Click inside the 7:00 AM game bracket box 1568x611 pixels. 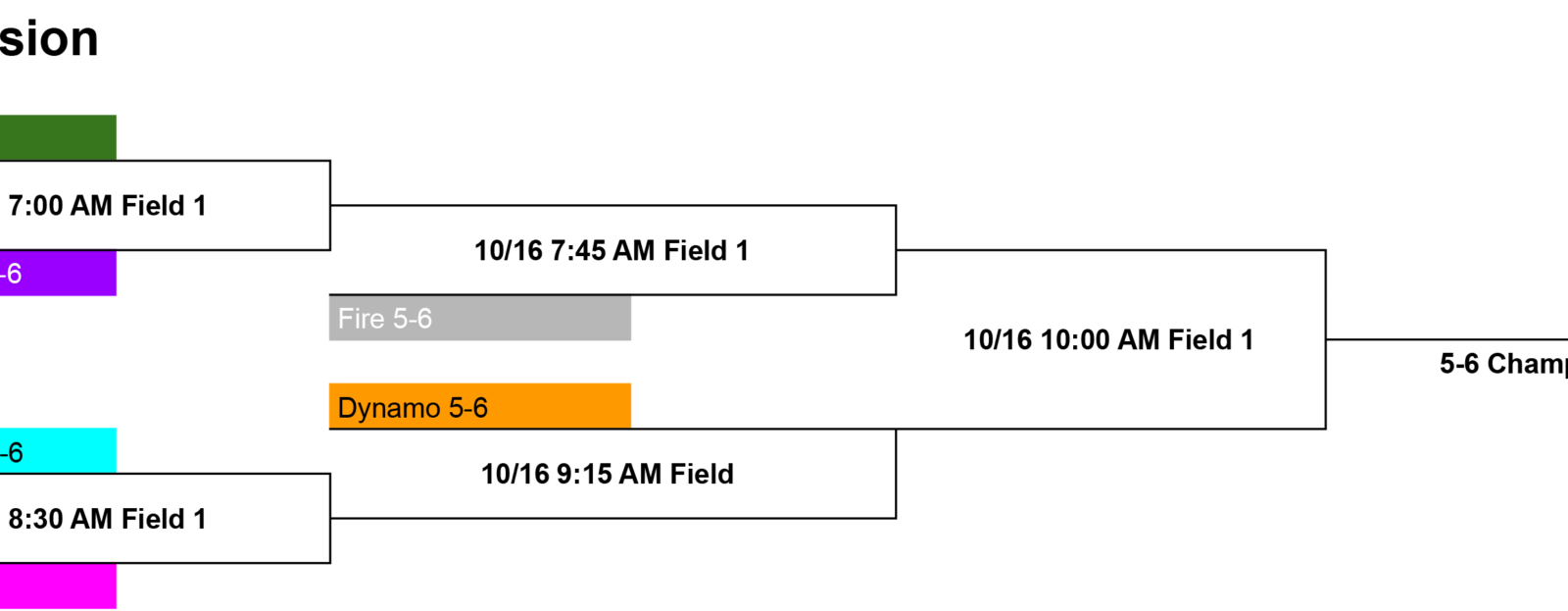pos(165,205)
